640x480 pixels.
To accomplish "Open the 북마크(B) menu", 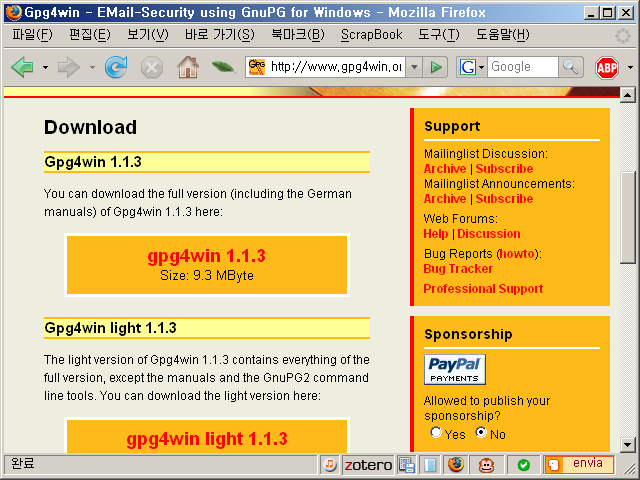I will (x=298, y=35).
